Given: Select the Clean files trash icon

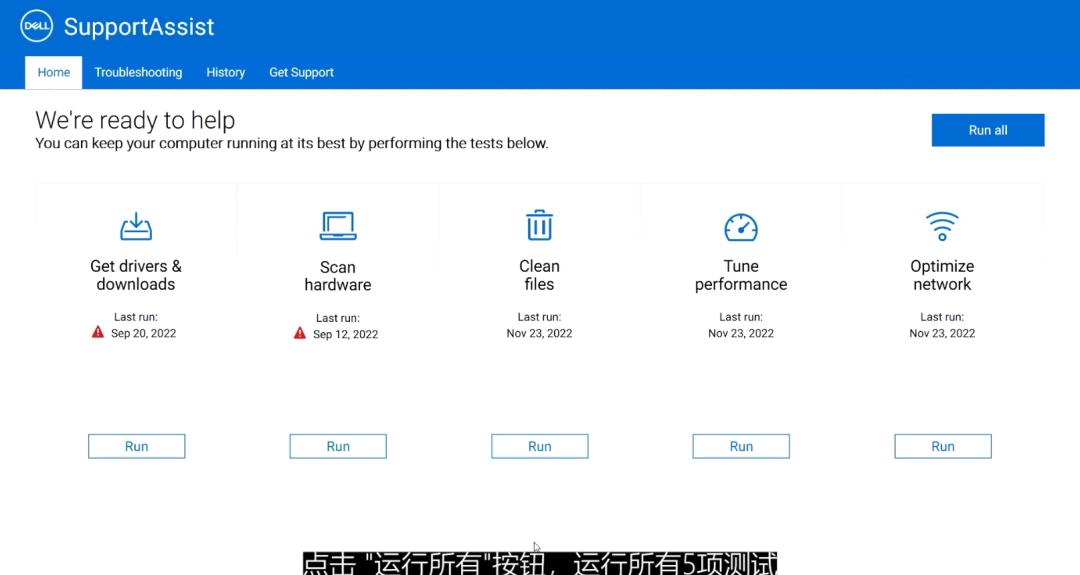Looking at the screenshot, I should [539, 225].
